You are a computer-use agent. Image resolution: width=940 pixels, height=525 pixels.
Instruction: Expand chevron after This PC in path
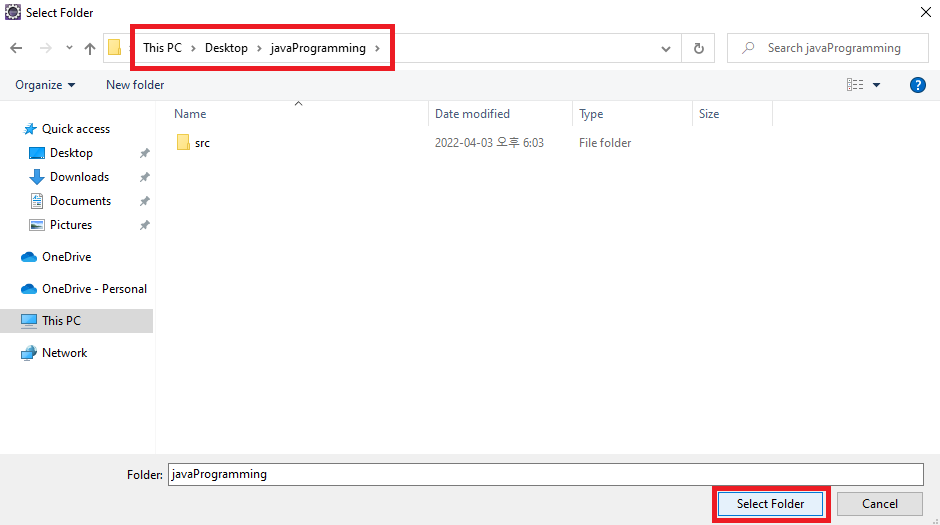pyautogui.click(x=193, y=48)
